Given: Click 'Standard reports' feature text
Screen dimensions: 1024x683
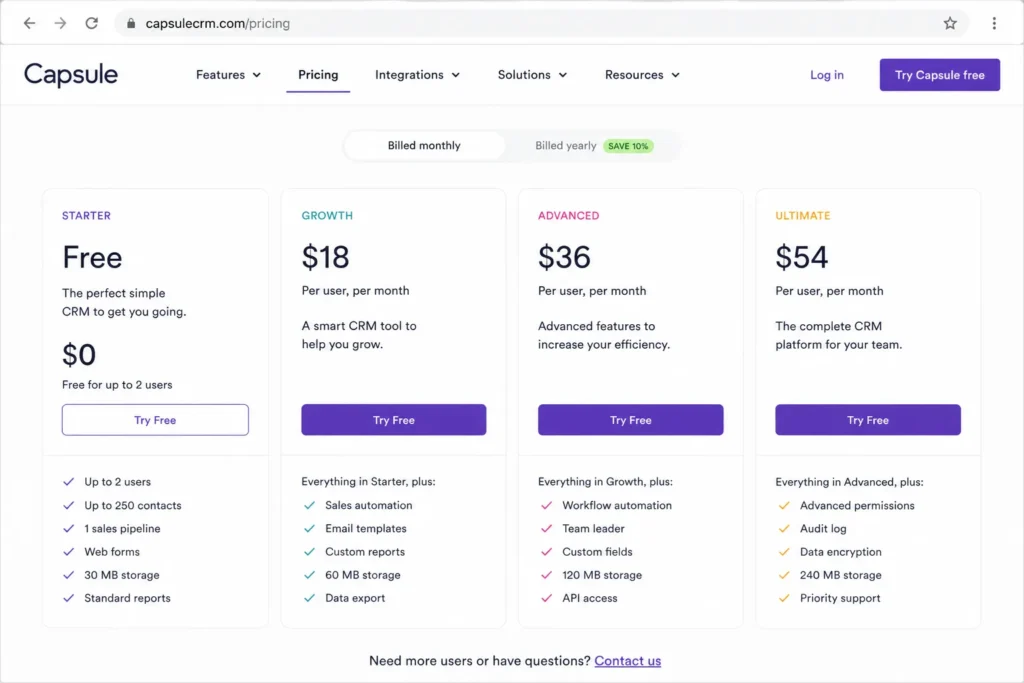Looking at the screenshot, I should point(127,598).
